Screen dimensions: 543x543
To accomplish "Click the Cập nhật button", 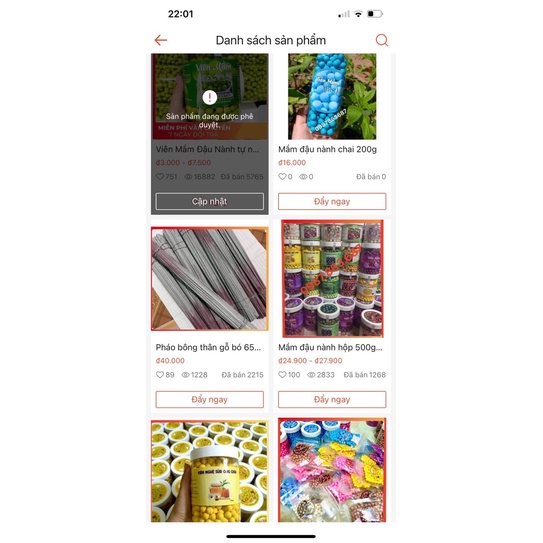I will (210, 201).
